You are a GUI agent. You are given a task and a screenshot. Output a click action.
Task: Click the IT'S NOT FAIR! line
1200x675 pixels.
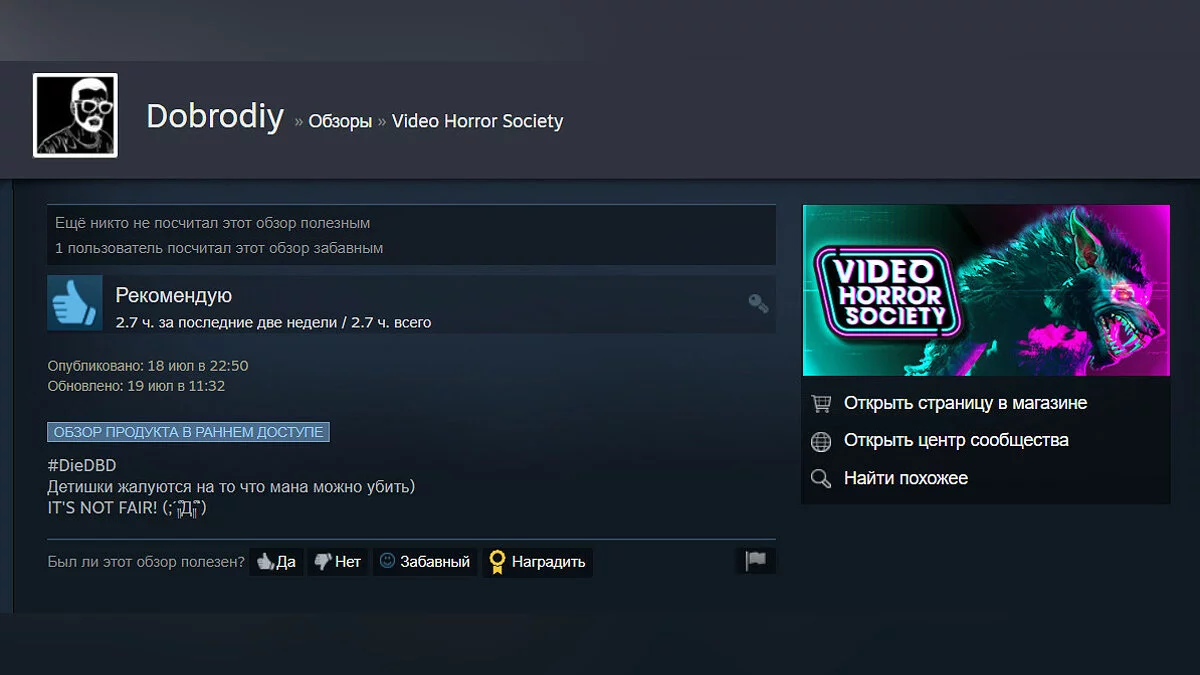pyautogui.click(x=127, y=508)
